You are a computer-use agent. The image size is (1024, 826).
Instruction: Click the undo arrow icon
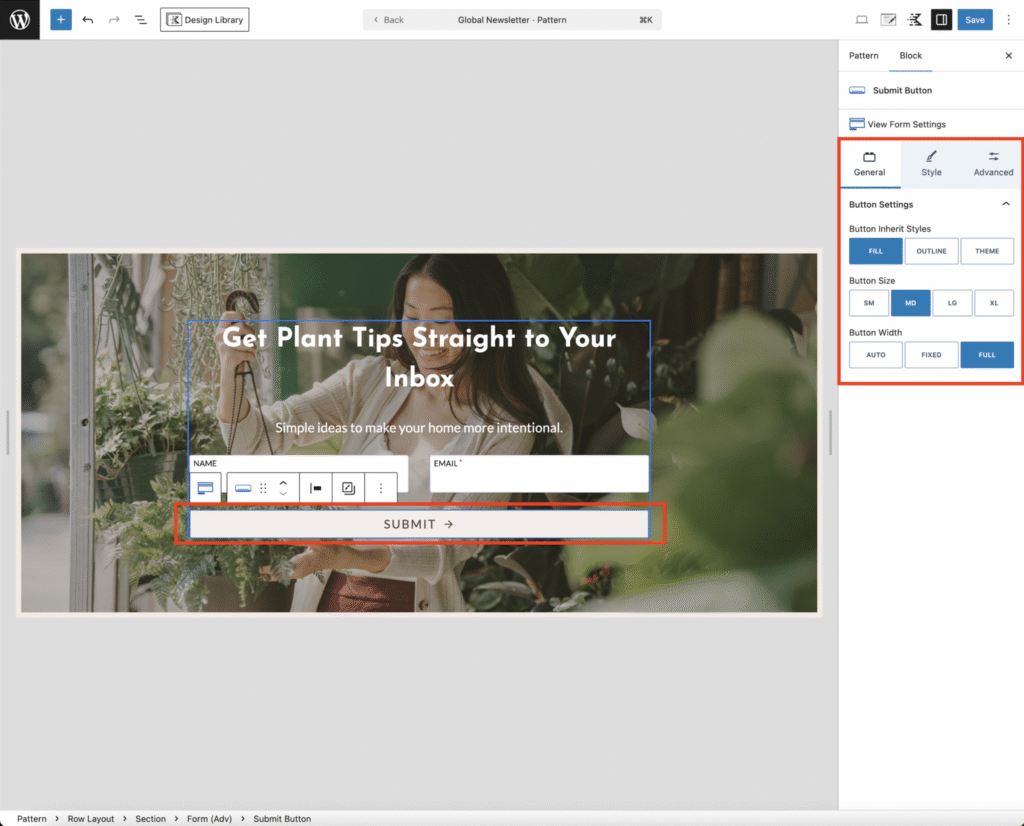tap(88, 20)
